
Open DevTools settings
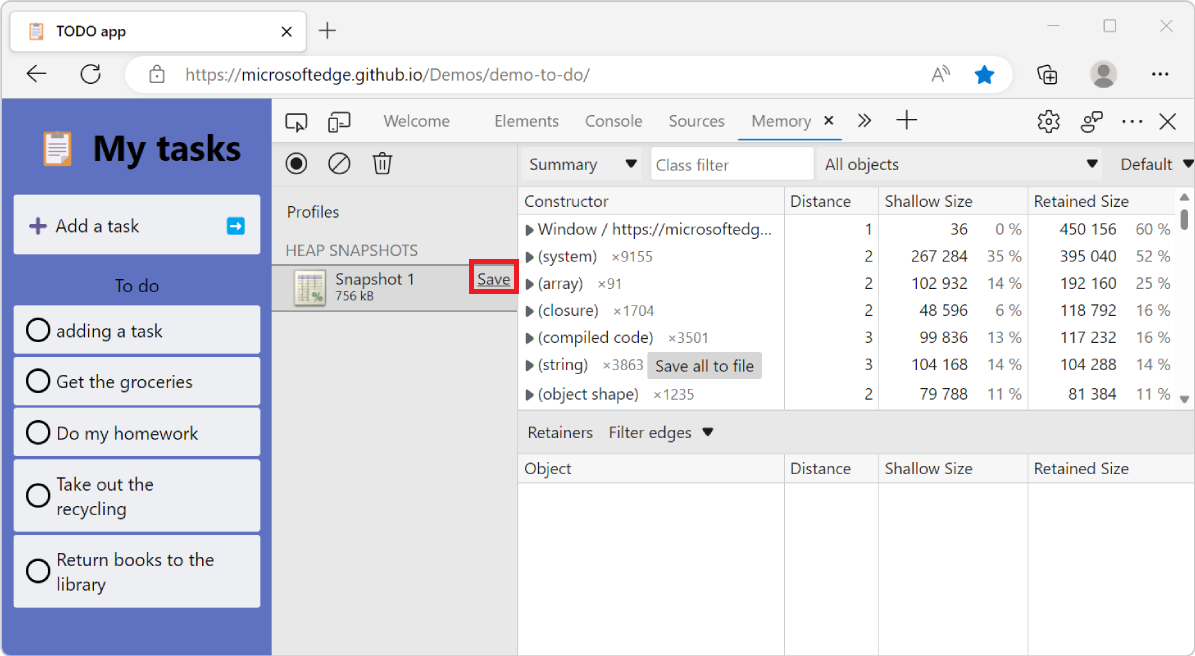click(x=1048, y=121)
